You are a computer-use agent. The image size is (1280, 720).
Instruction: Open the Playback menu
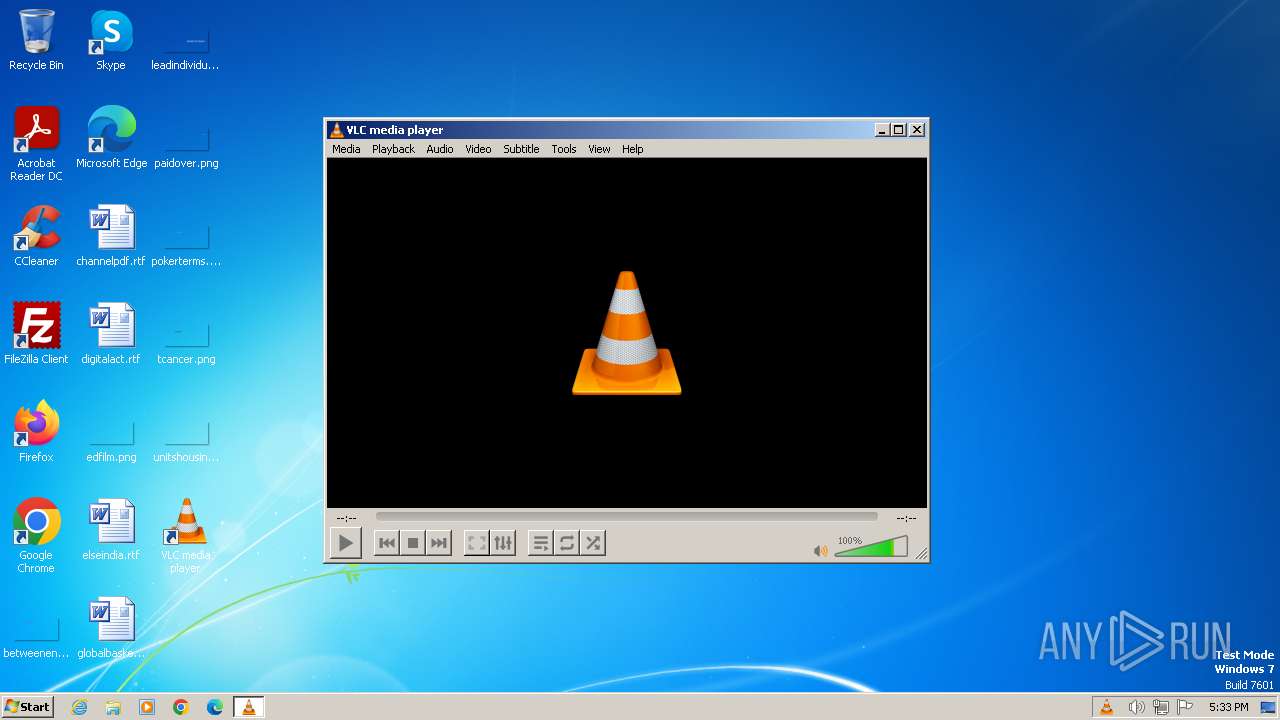click(x=393, y=149)
